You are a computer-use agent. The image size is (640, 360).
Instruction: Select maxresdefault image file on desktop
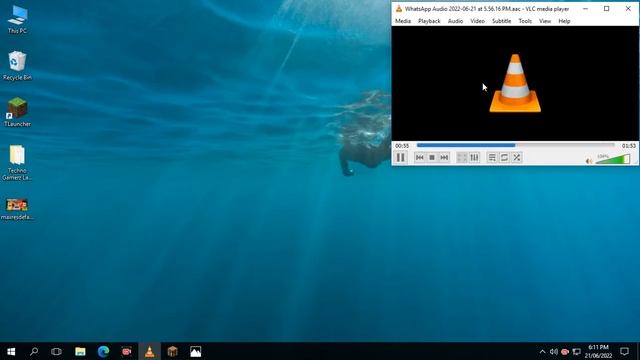pyautogui.click(x=17, y=209)
